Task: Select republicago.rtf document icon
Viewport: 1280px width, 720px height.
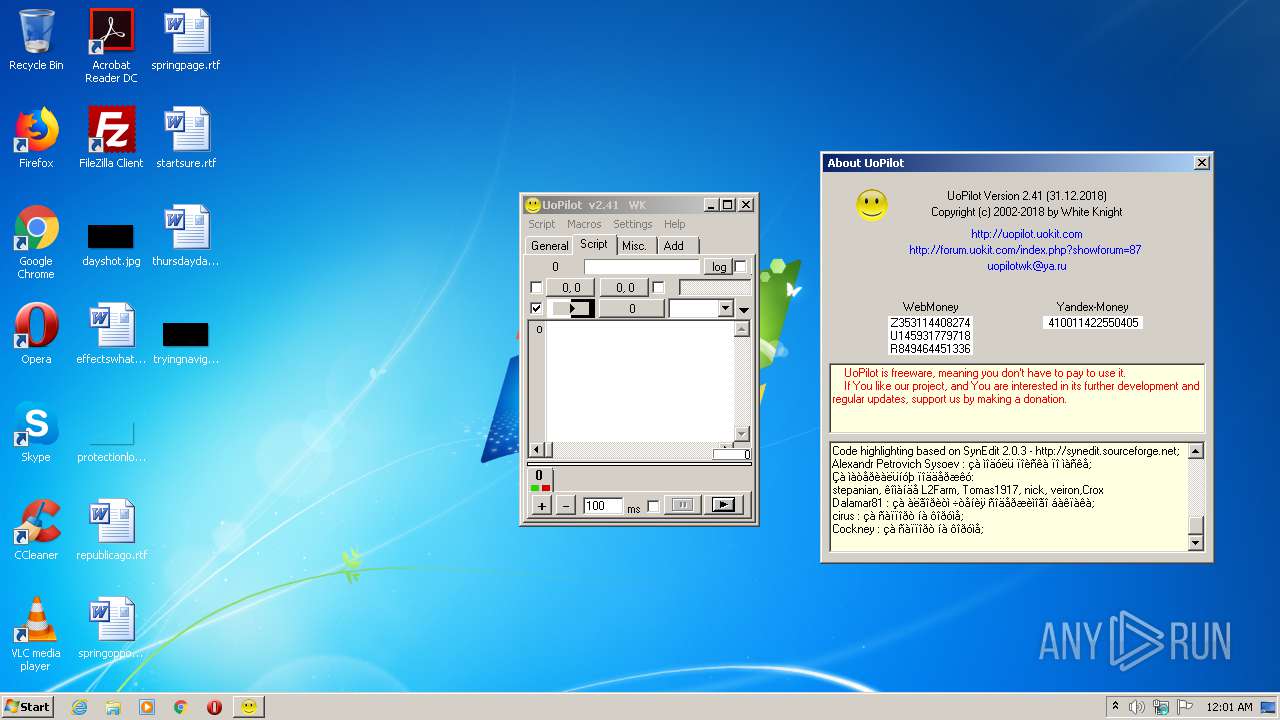Action: click(x=111, y=530)
